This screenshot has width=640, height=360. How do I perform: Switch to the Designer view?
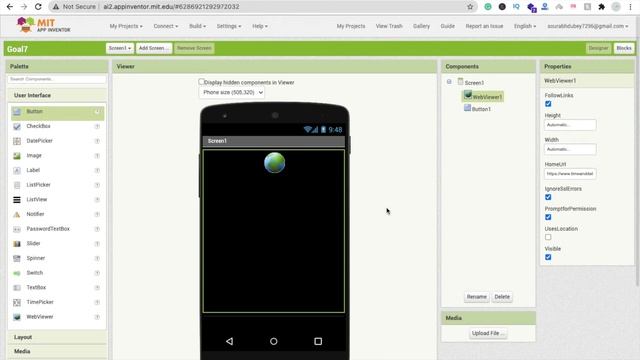click(x=598, y=48)
